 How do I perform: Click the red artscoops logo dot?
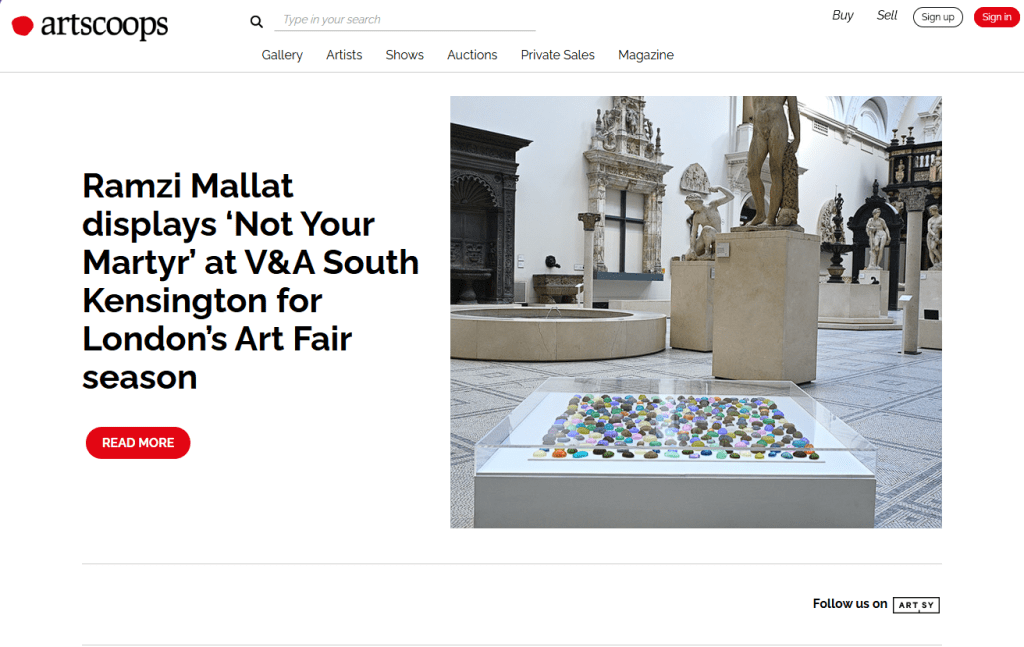click(x=22, y=25)
